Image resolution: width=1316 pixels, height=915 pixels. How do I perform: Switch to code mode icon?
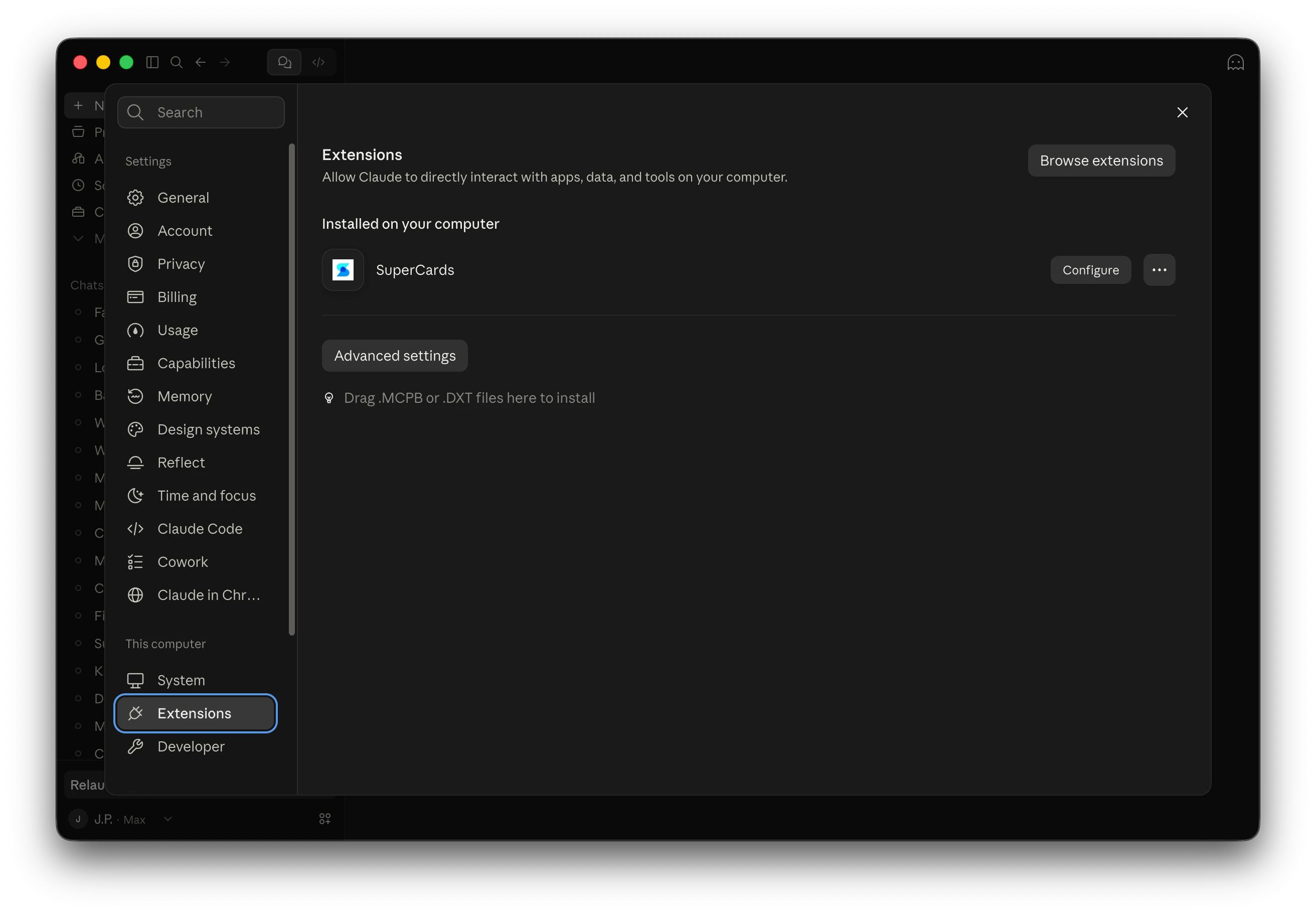click(318, 62)
